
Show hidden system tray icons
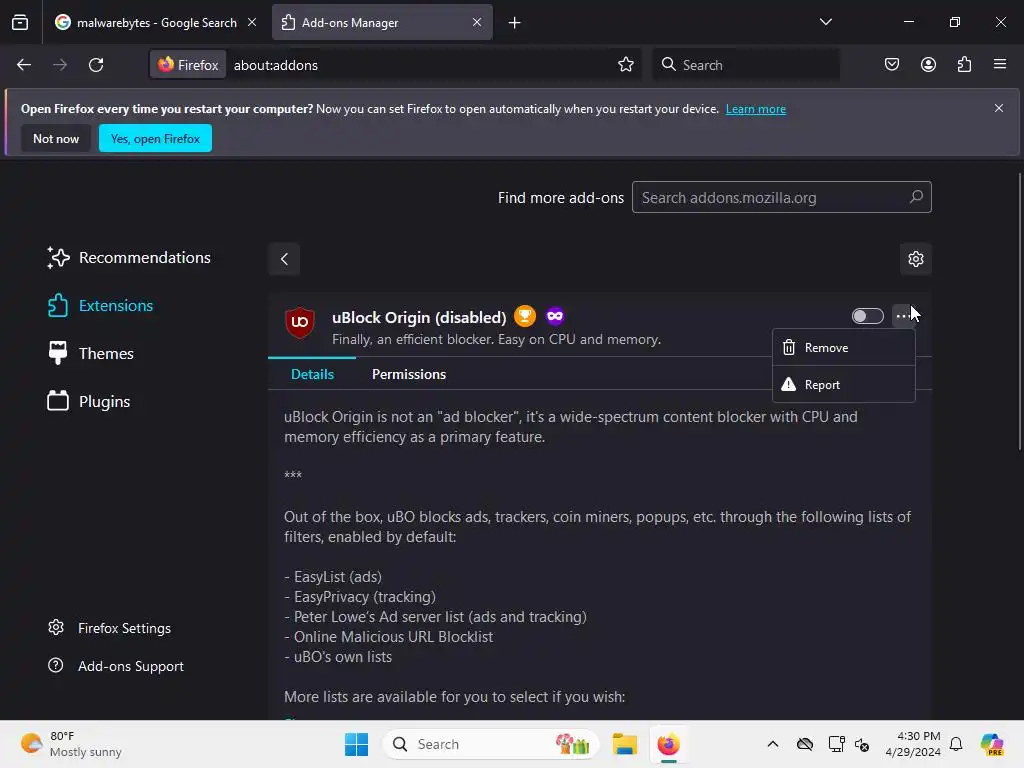(x=773, y=744)
